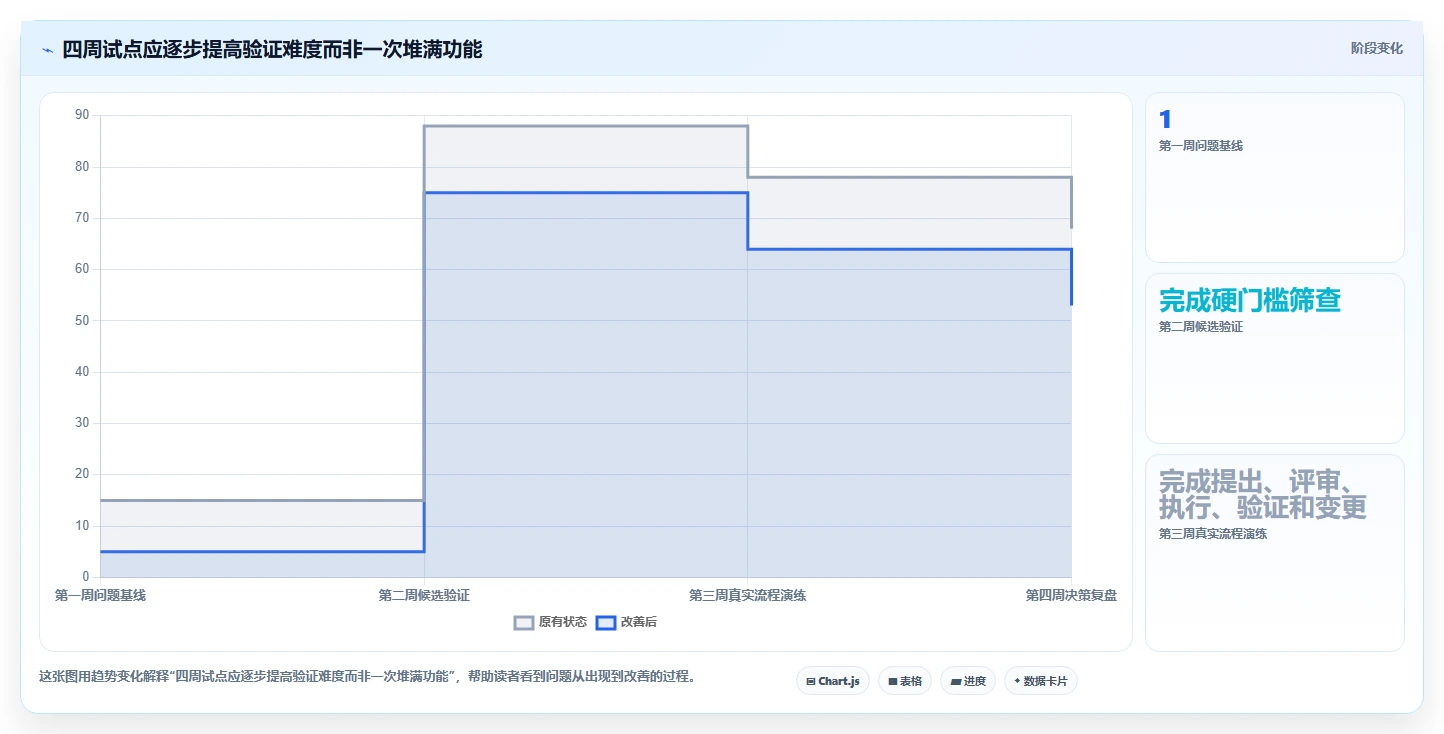The image size is (1444, 734).
Task: Open the 完成硬门槛筛查 card
Action: 1274,358
